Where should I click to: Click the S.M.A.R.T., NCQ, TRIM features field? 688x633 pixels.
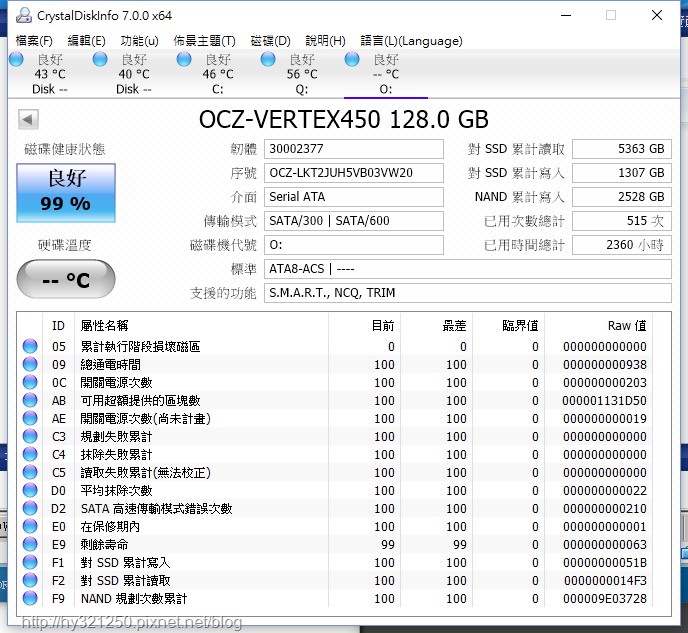tap(467, 293)
